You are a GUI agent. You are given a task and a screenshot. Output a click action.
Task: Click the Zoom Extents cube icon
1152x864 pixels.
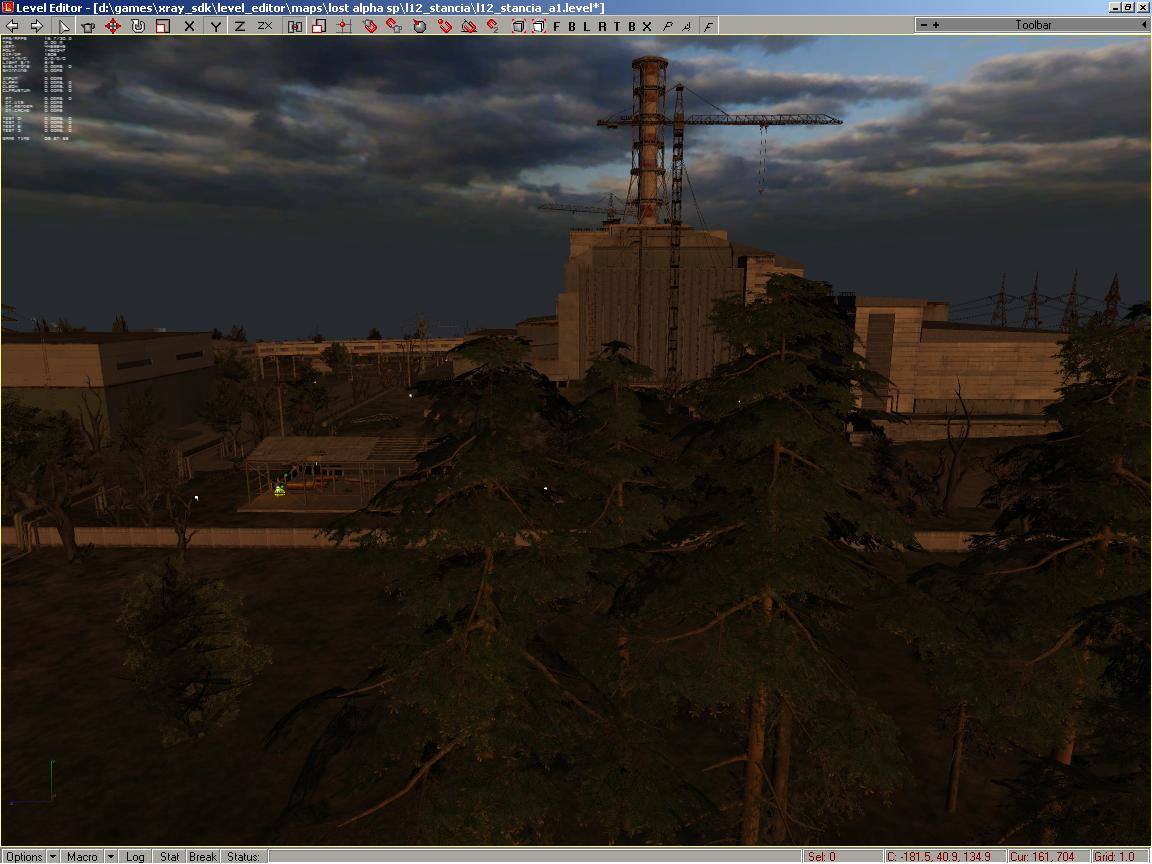point(519,26)
